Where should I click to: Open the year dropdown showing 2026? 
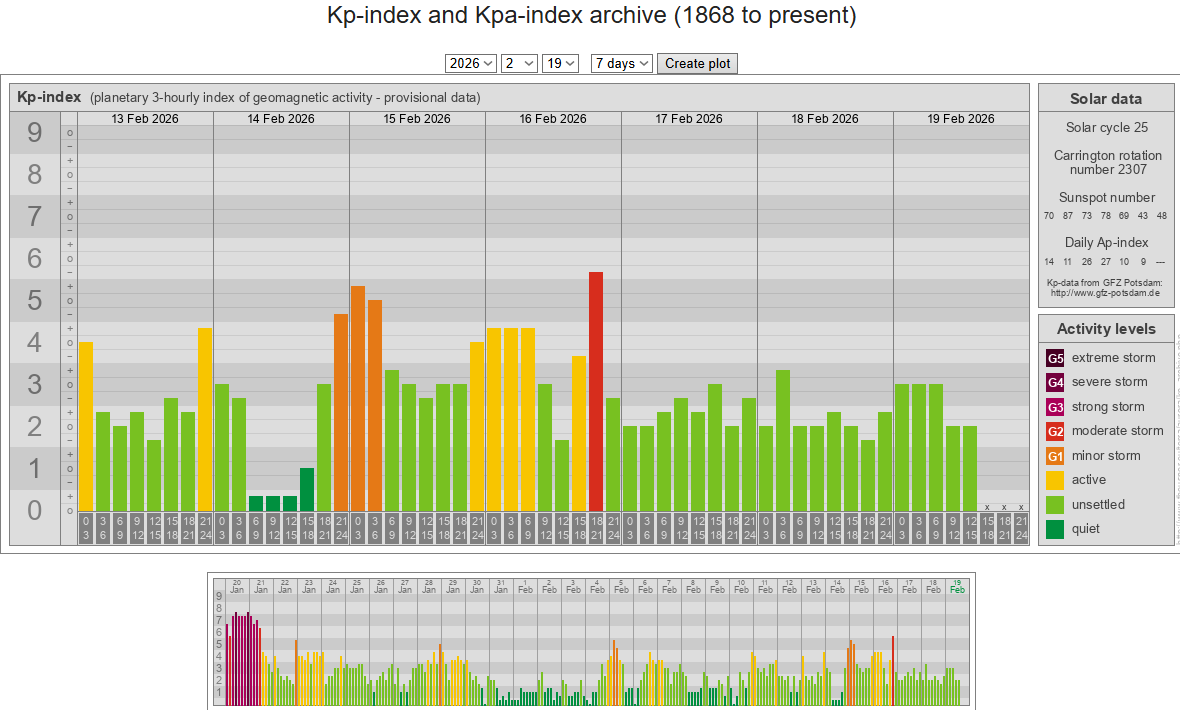point(471,63)
